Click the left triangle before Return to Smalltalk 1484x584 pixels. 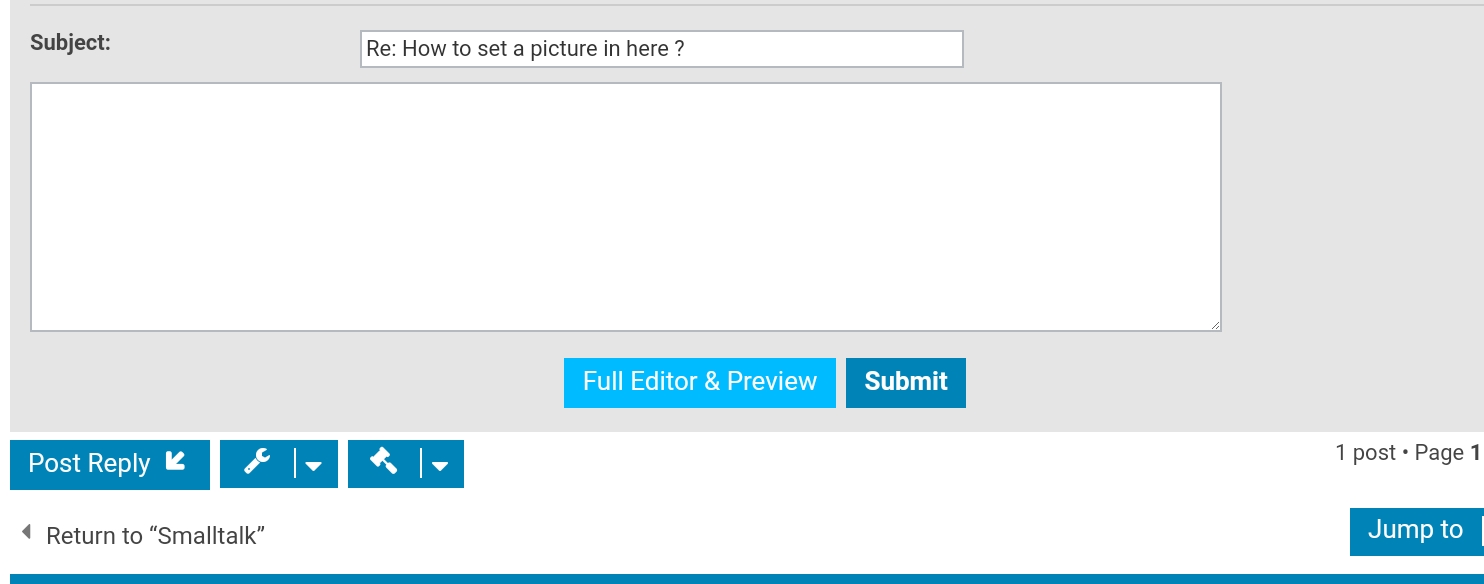click(x=26, y=533)
